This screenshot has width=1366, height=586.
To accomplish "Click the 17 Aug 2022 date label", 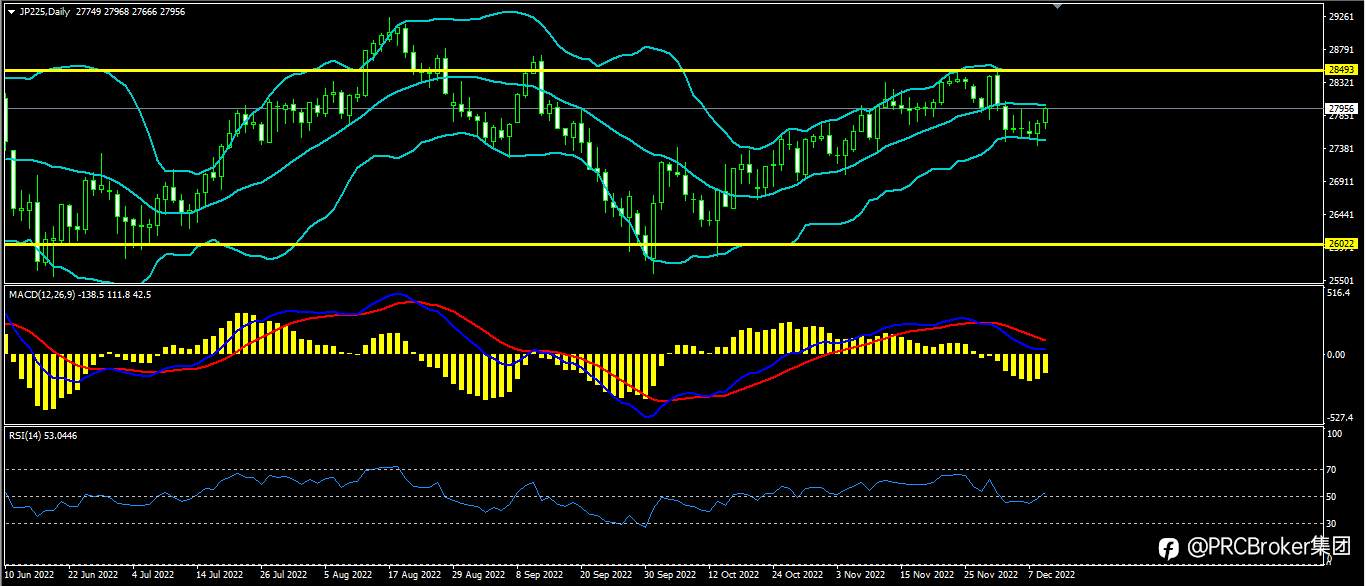I will (413, 575).
